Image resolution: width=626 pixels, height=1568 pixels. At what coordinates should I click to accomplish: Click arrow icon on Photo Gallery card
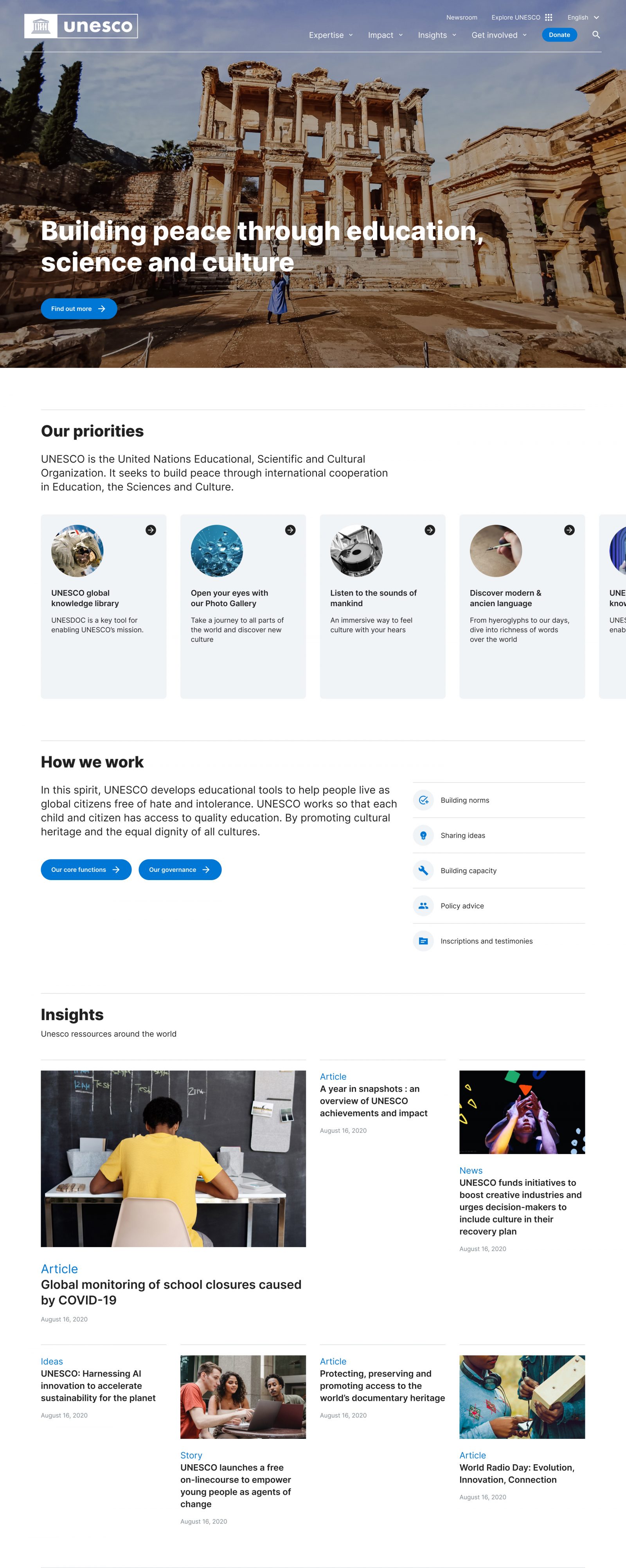(290, 530)
